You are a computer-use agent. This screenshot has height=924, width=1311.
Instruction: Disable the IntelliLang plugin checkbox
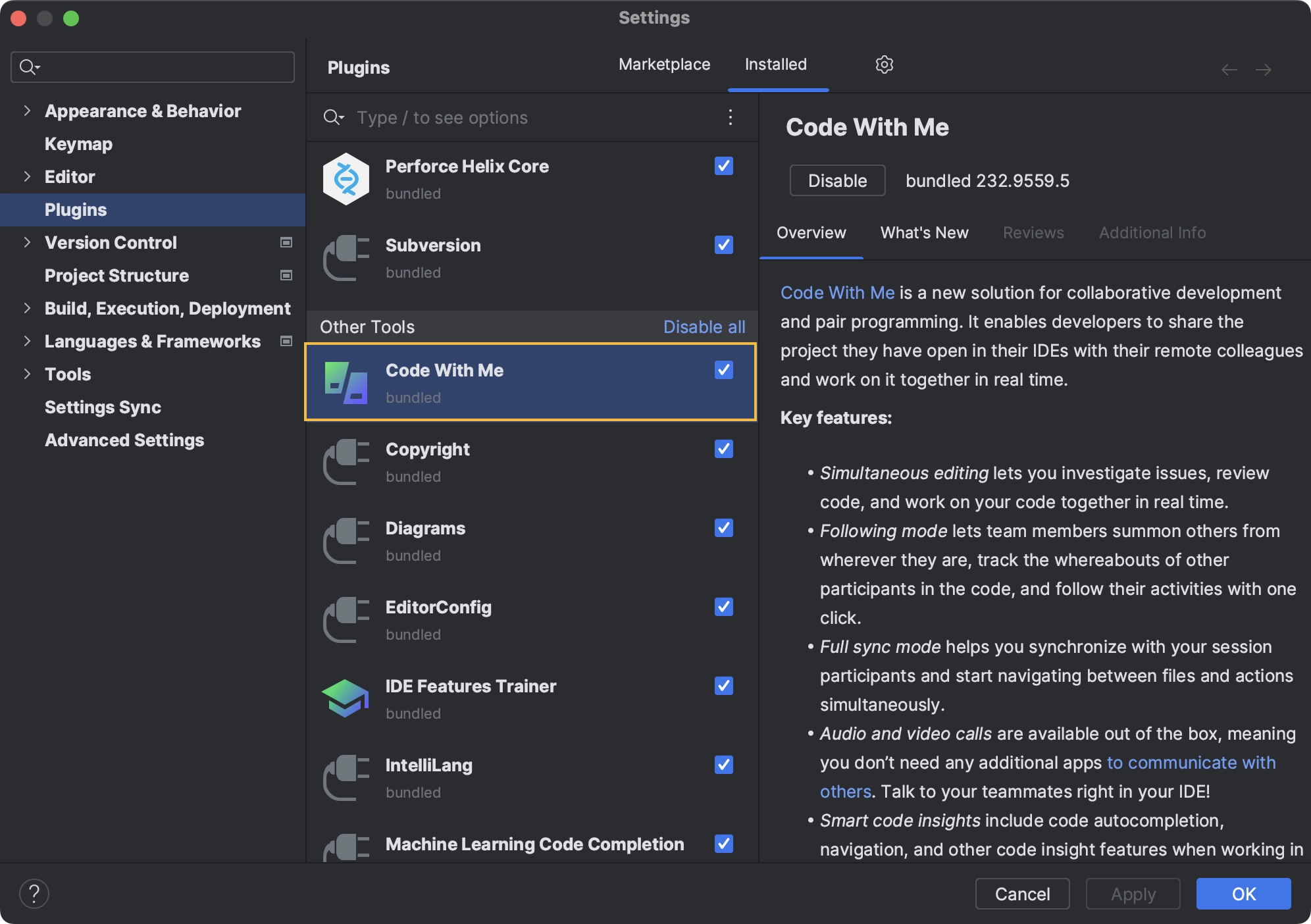(x=724, y=765)
